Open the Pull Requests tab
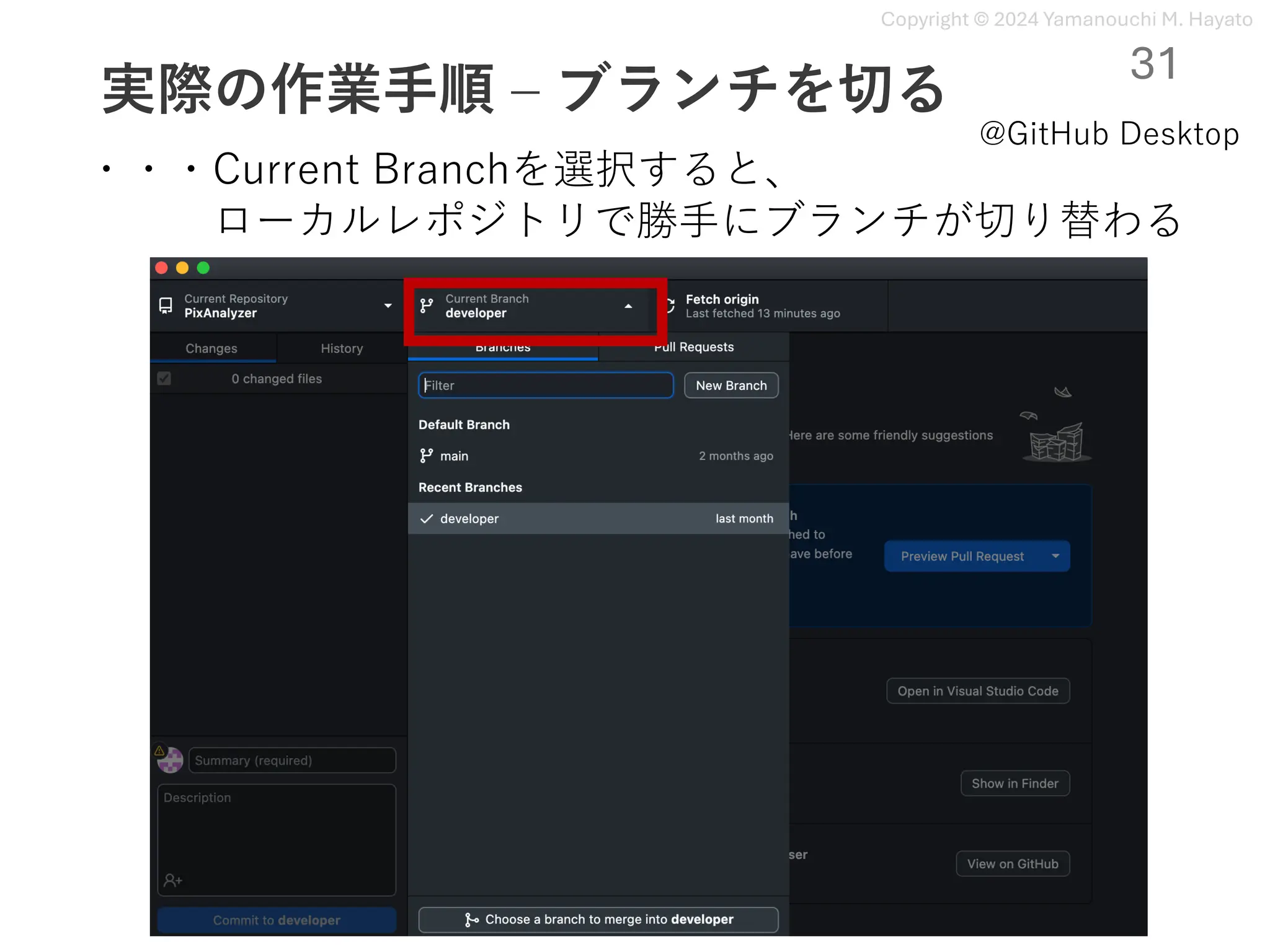The image size is (1270, 952). pos(694,347)
